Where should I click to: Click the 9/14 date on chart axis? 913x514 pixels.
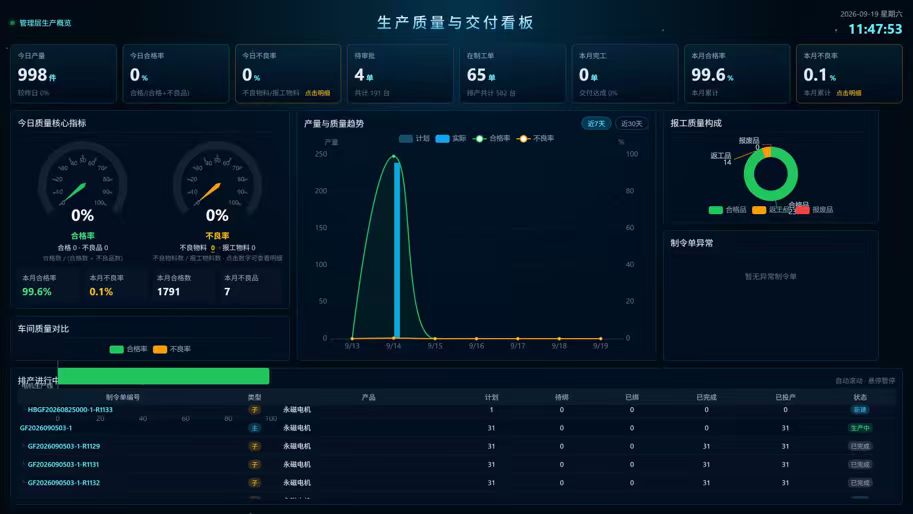click(x=394, y=346)
